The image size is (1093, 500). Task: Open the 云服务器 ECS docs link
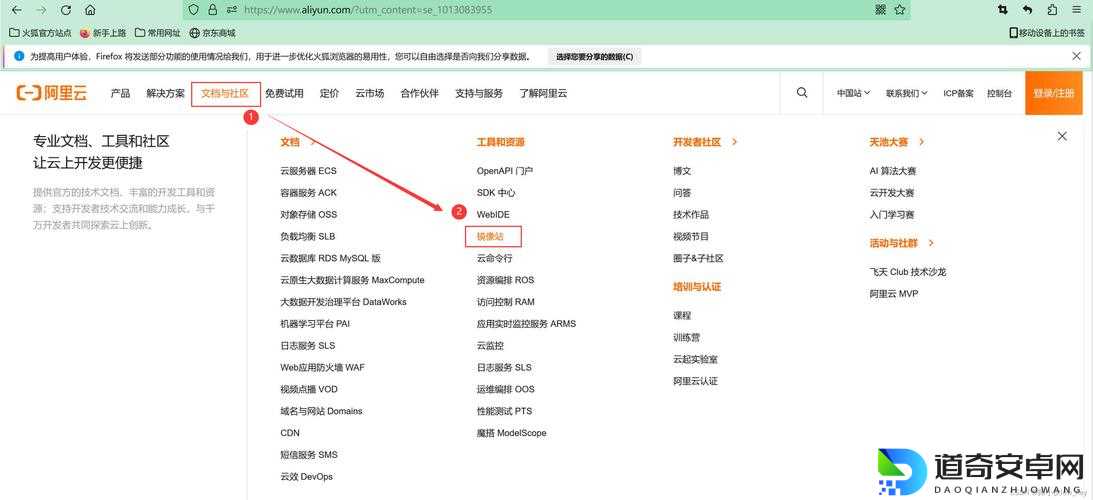309,171
